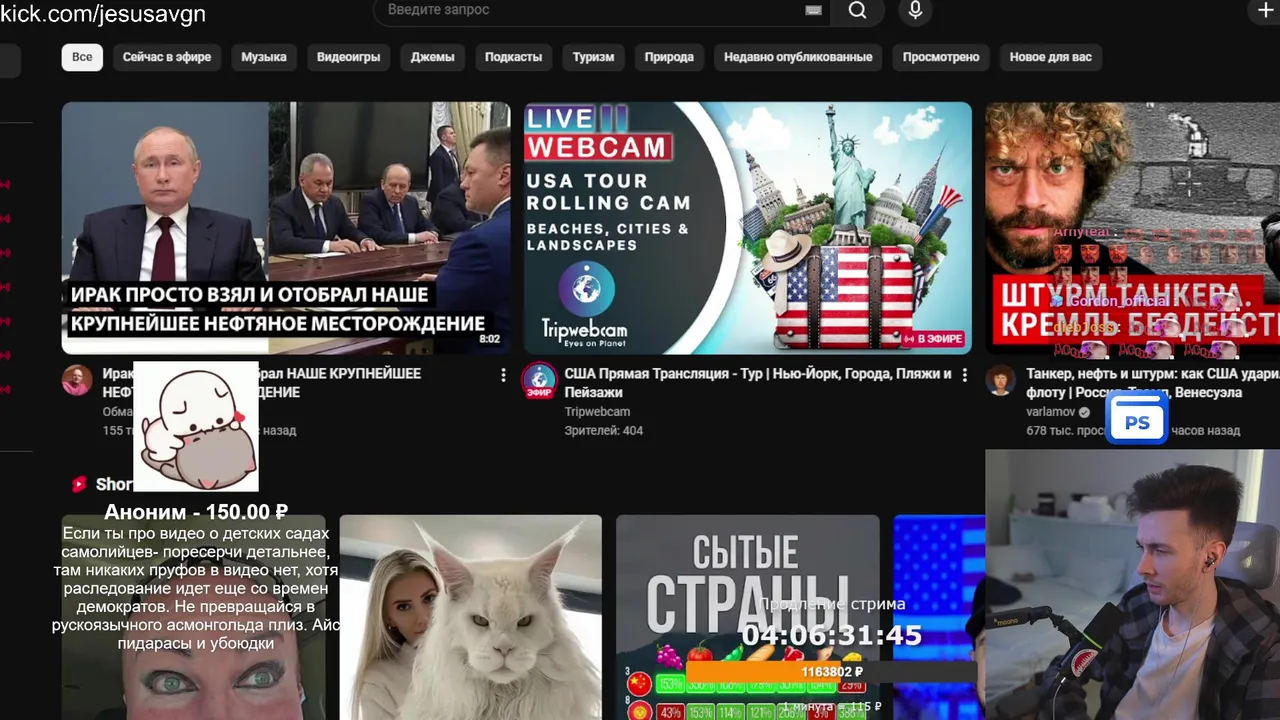Select the Все filter chip
The width and height of the screenshot is (1280, 720).
tap(82, 57)
